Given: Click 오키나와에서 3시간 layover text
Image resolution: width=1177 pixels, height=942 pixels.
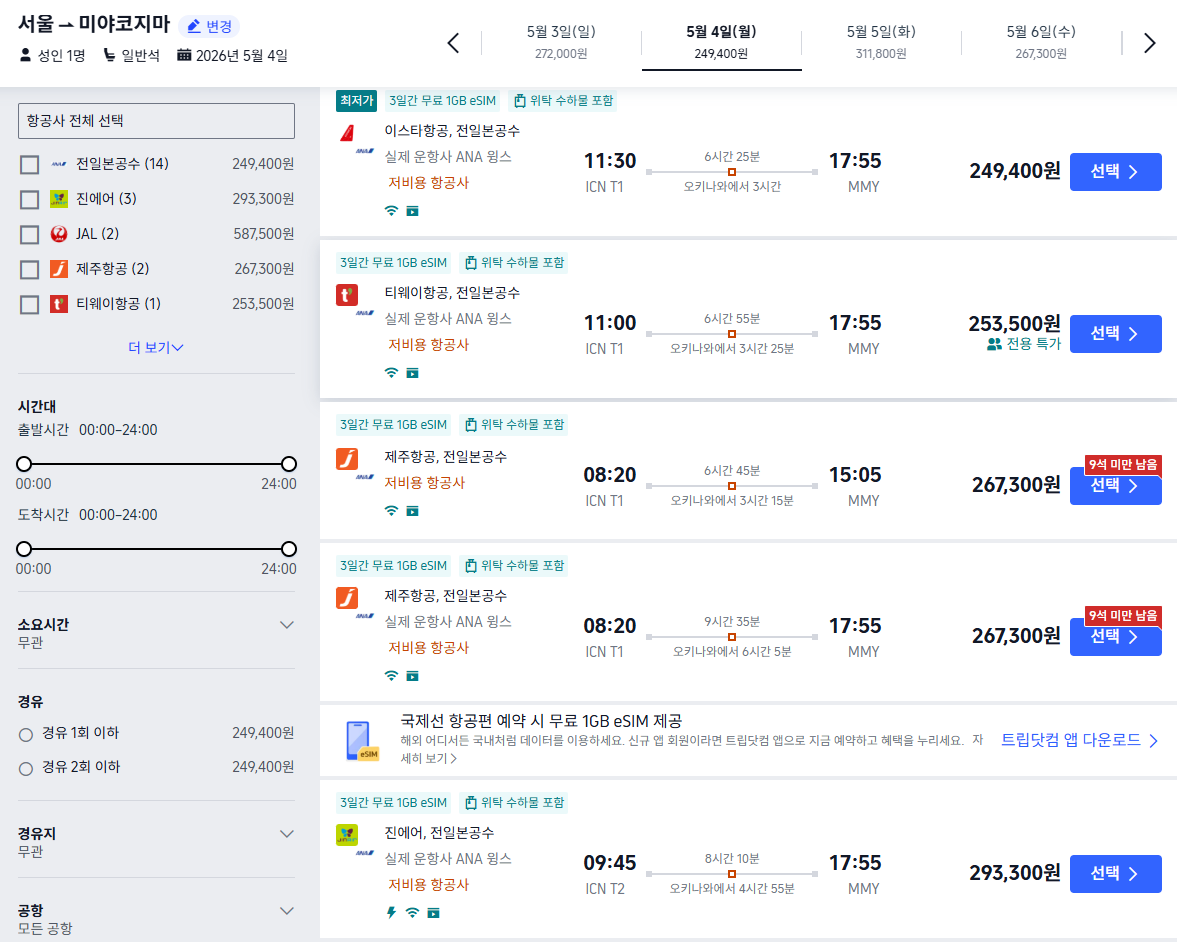Looking at the screenshot, I should pos(732,187).
